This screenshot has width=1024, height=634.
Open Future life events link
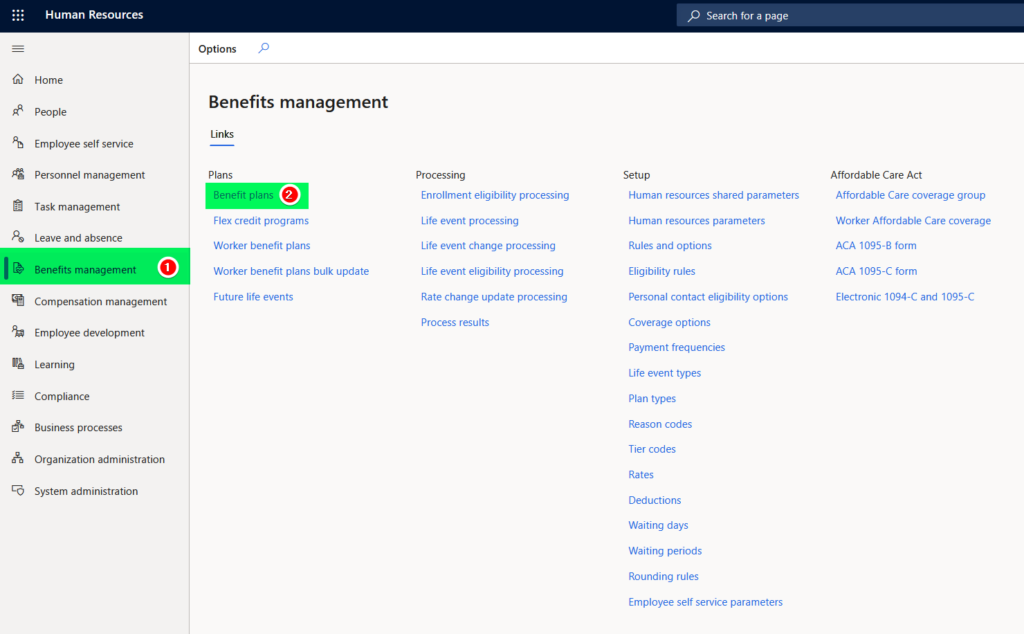[253, 296]
